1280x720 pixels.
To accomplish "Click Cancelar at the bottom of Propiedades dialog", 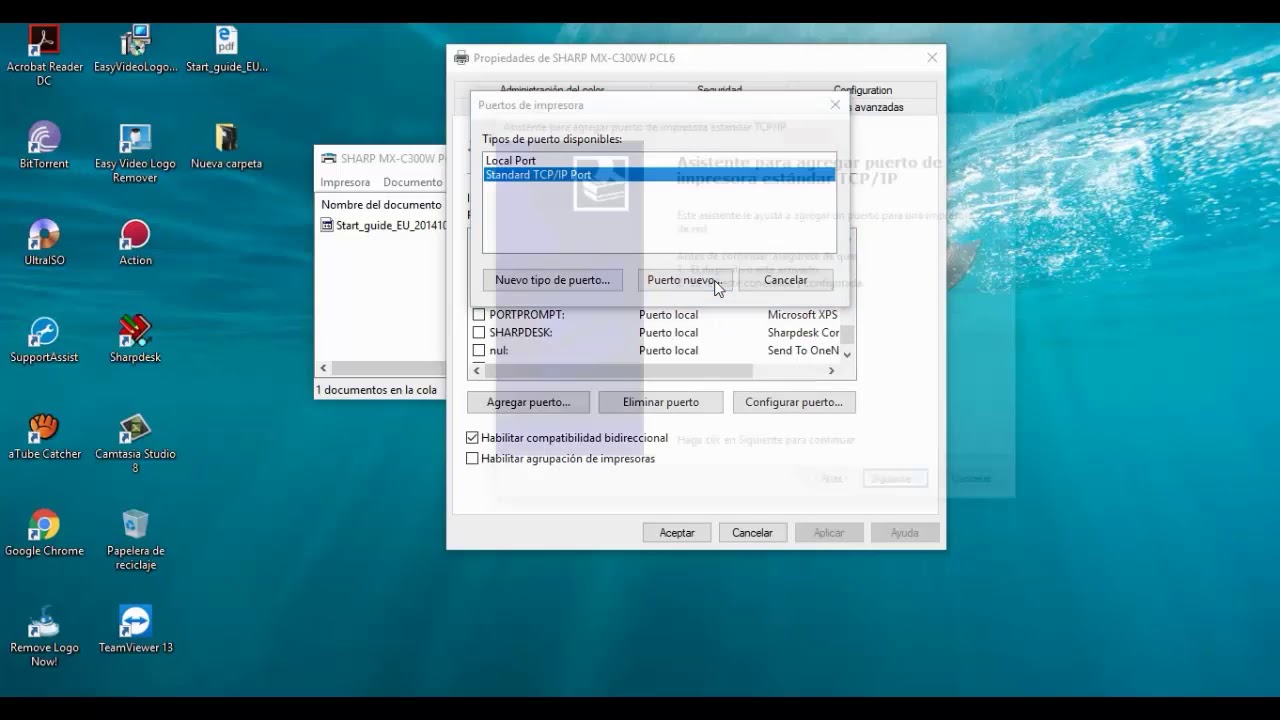I will tap(752, 533).
